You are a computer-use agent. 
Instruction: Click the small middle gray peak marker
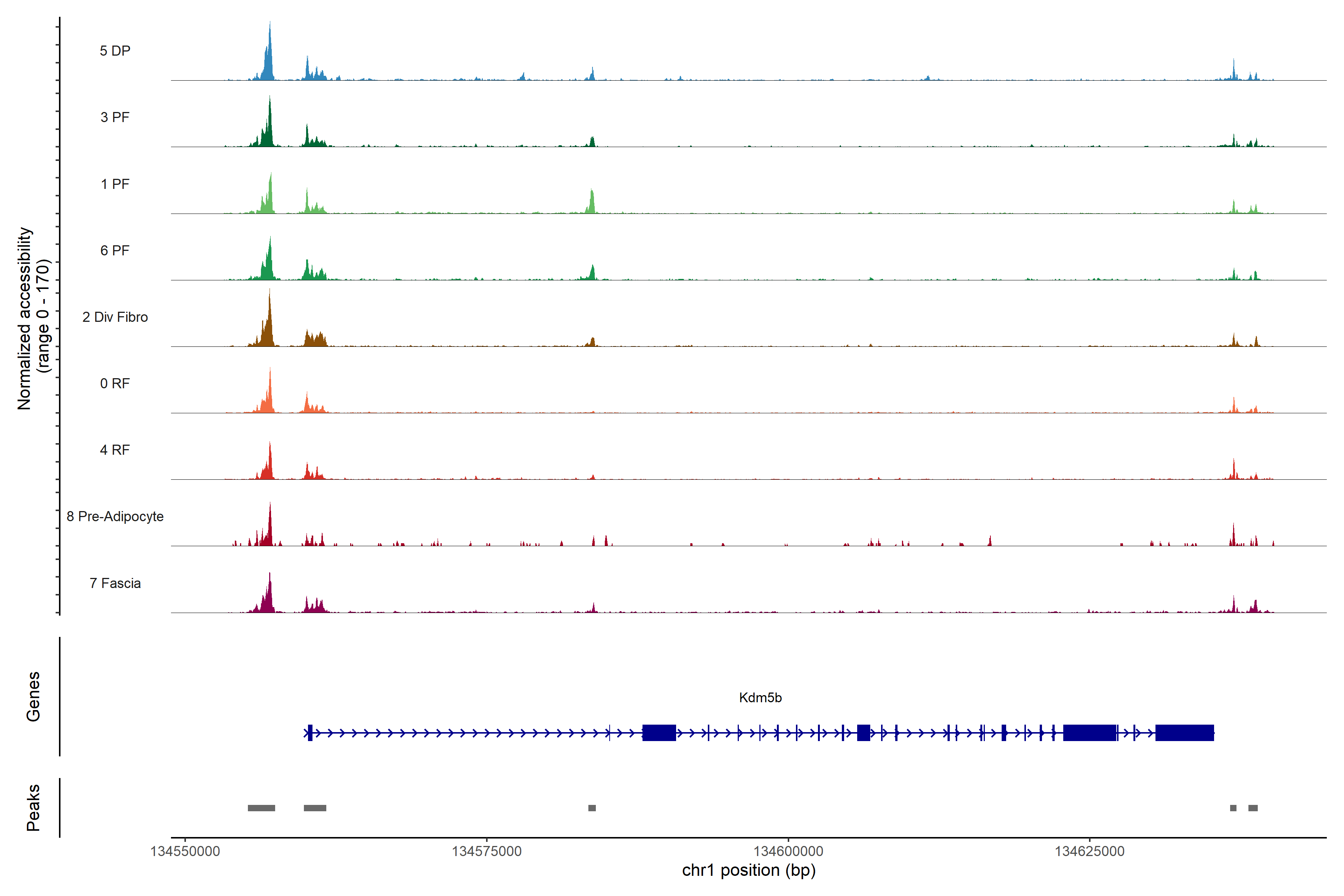pyautogui.click(x=592, y=808)
